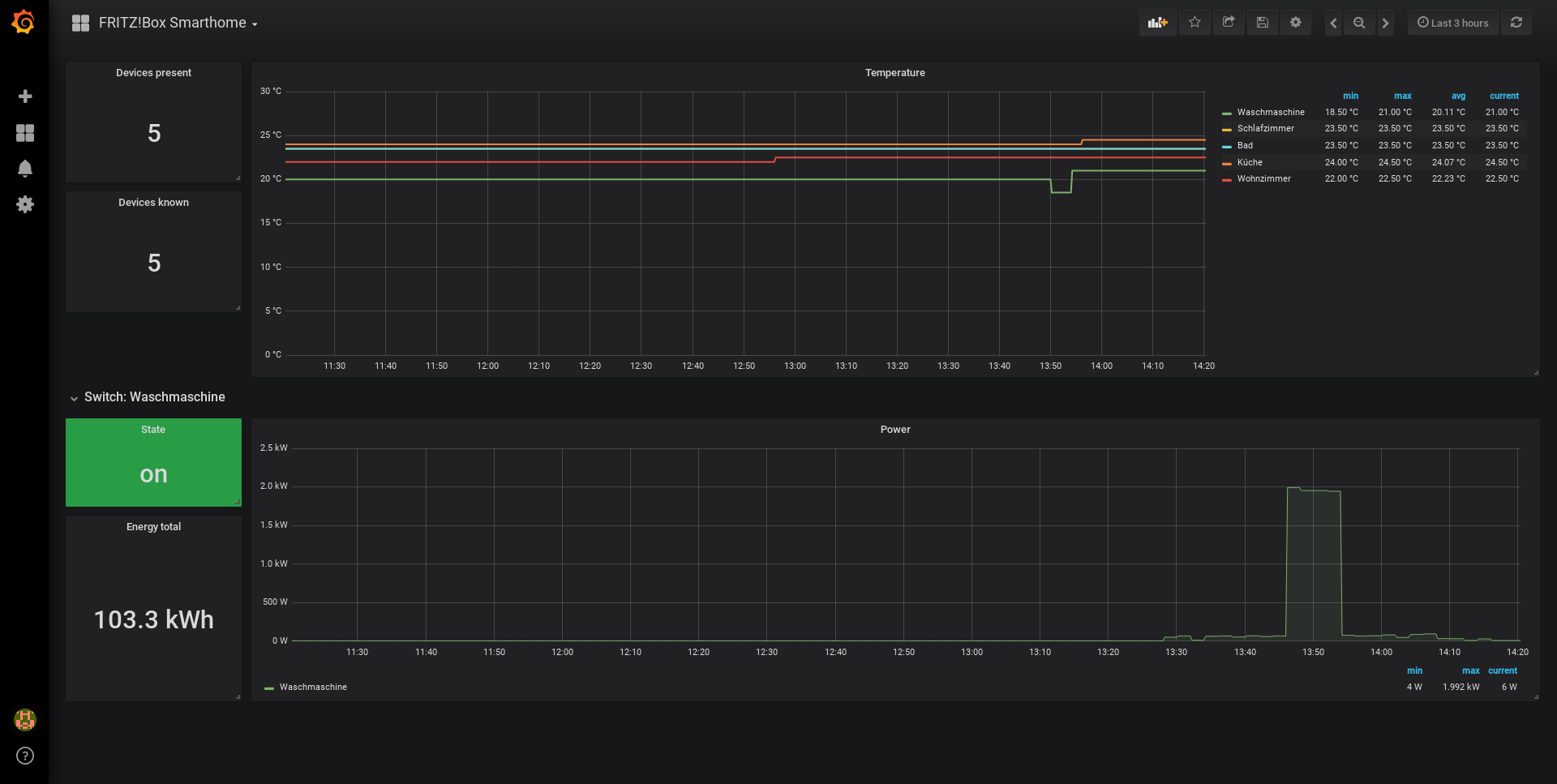
Task: Save the dashboard
Action: [x=1263, y=23]
